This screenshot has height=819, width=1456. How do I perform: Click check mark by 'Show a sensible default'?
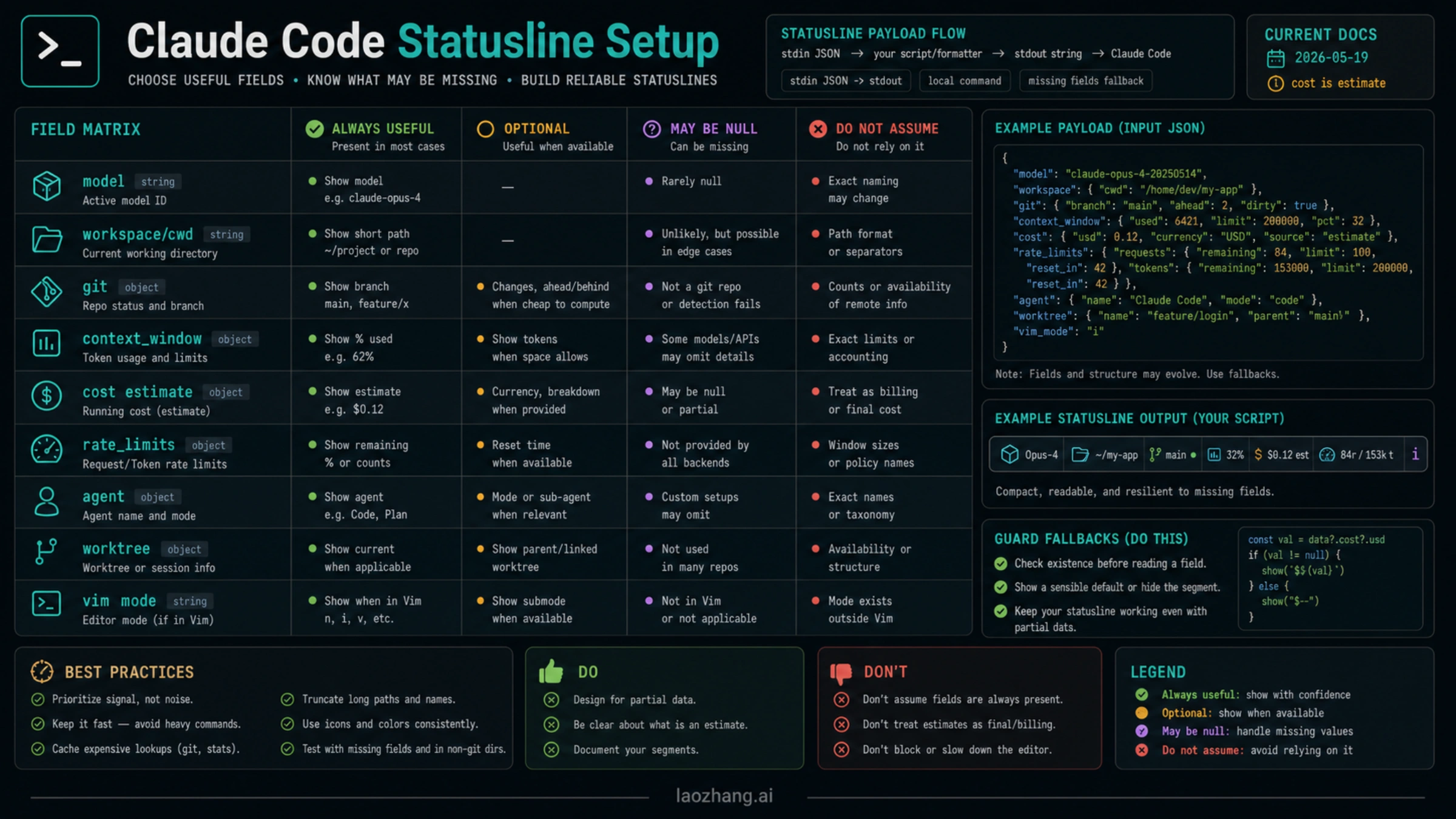tap(1001, 587)
